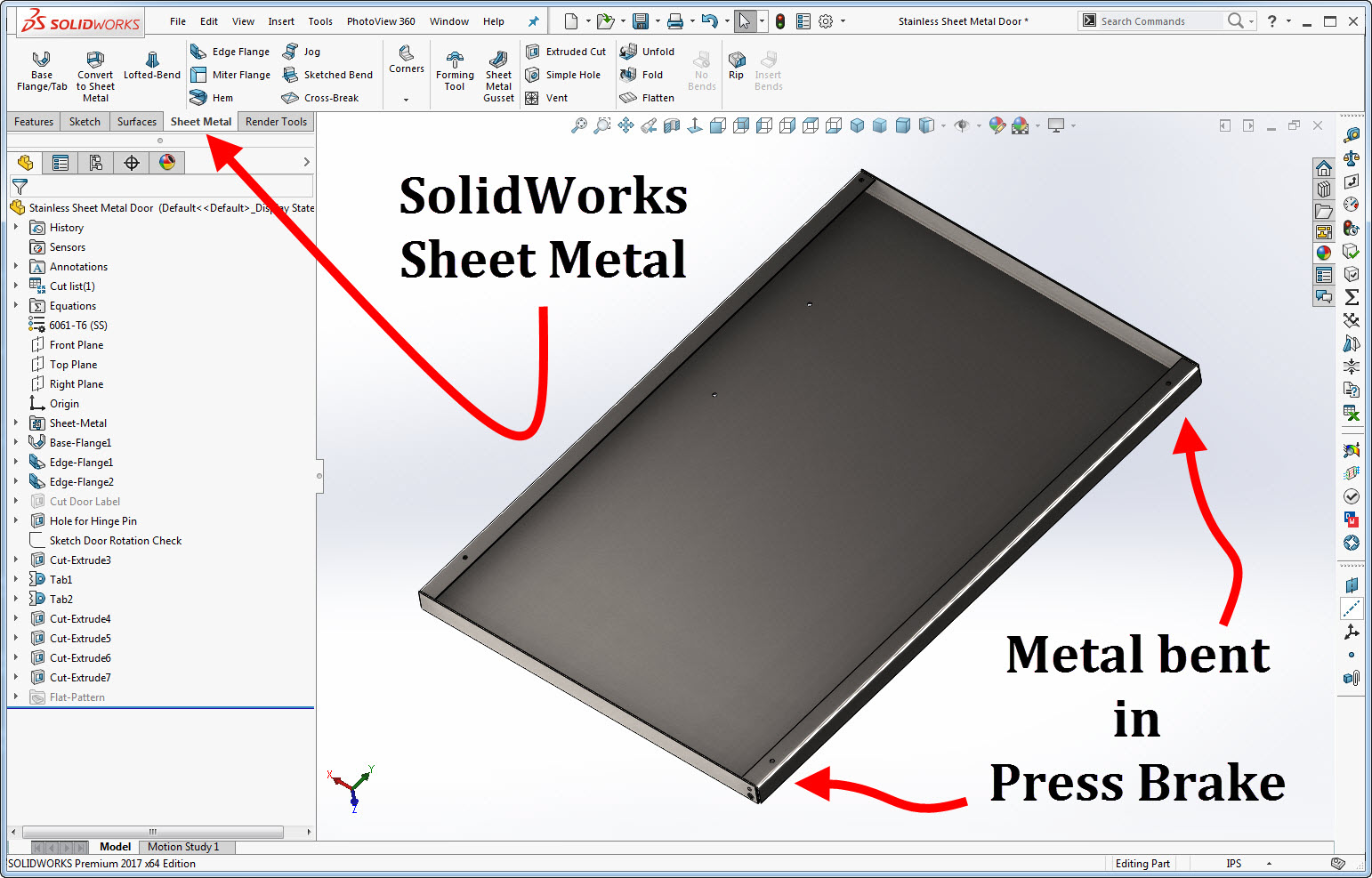Expand the Edge-Flange1 feature node
Image resolution: width=1372 pixels, height=878 pixels.
[x=16, y=462]
